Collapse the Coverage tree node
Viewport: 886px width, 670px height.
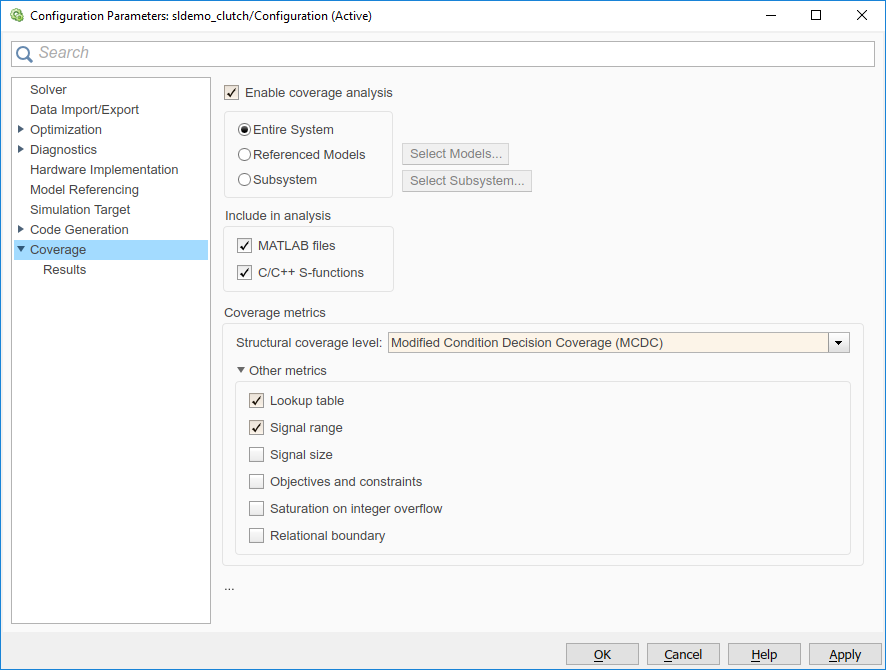click(x=22, y=250)
